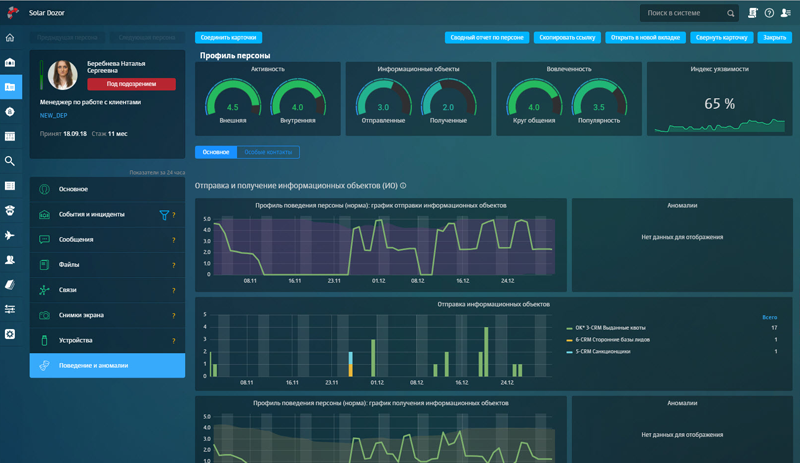Viewport: 800px width, 463px height.
Task: Select the Поведение и аномалии section
Action: [107, 365]
